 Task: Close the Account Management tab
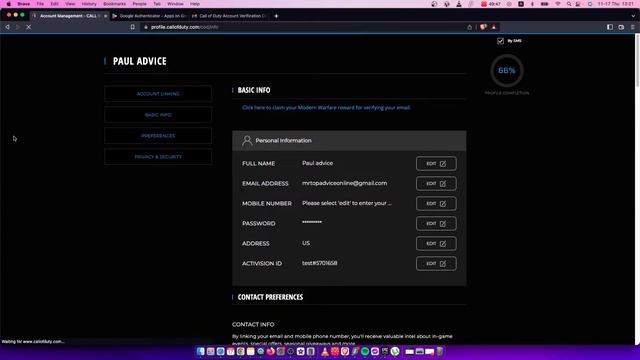(105, 16)
